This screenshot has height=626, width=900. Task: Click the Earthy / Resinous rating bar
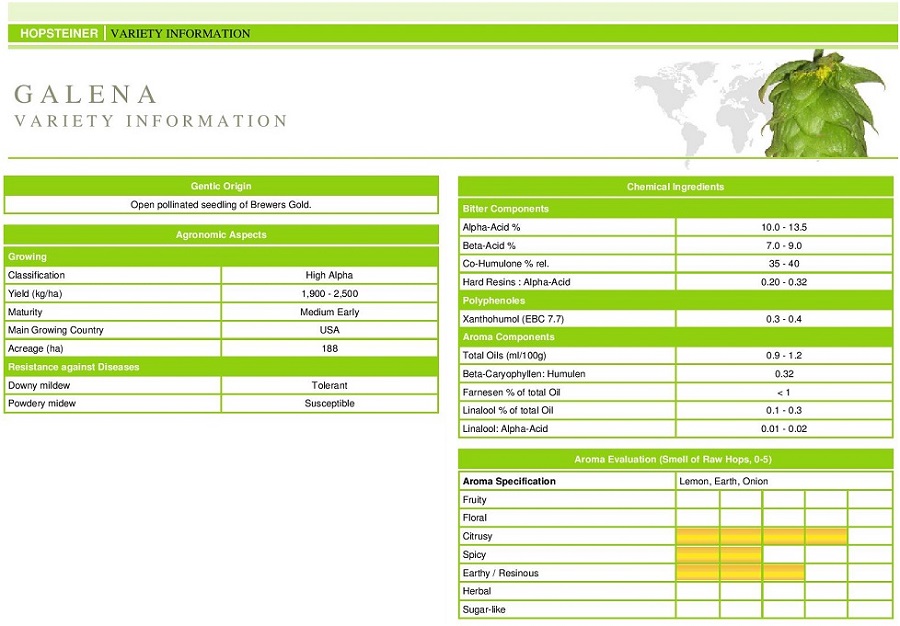(x=740, y=573)
